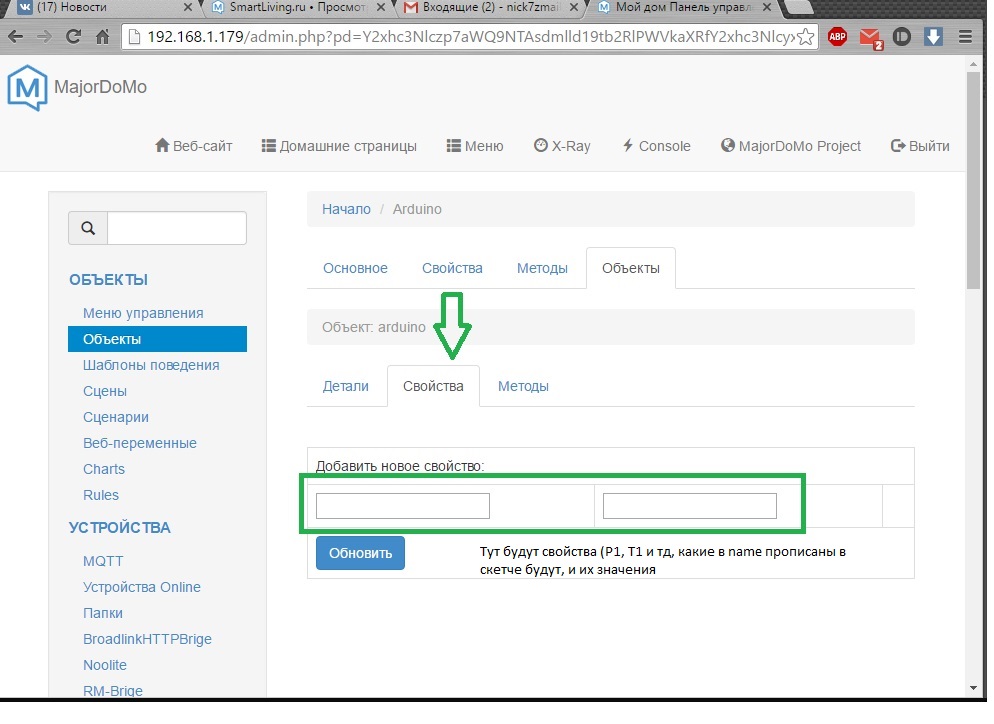Open the object Детали tab
The image size is (994, 724).
click(345, 386)
